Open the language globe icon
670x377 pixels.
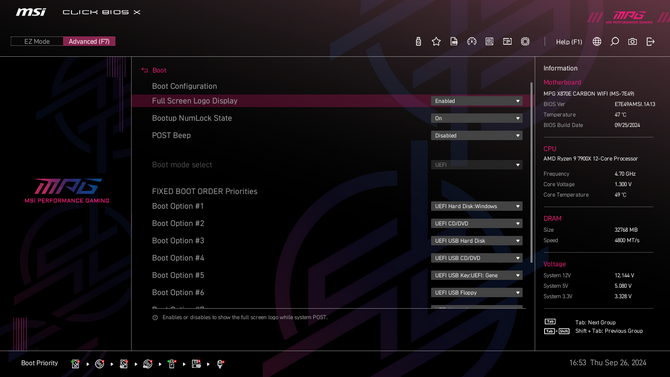pos(597,41)
